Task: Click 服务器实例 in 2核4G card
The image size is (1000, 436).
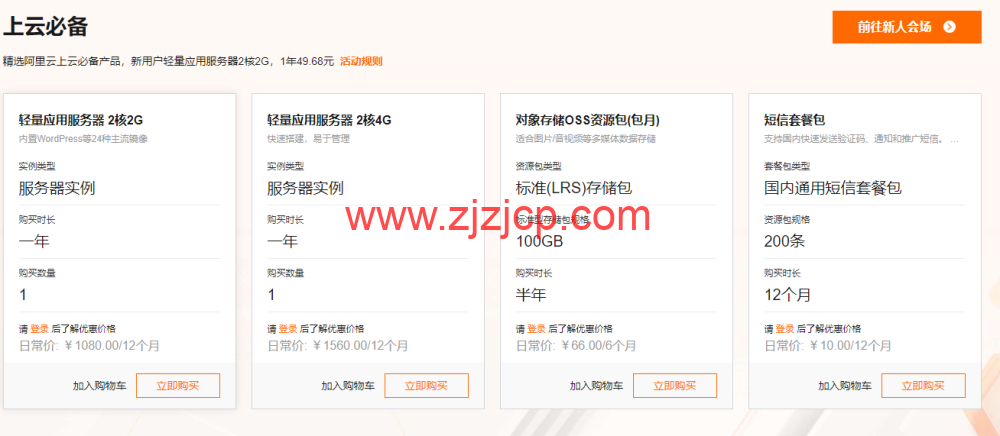Action: pos(305,188)
